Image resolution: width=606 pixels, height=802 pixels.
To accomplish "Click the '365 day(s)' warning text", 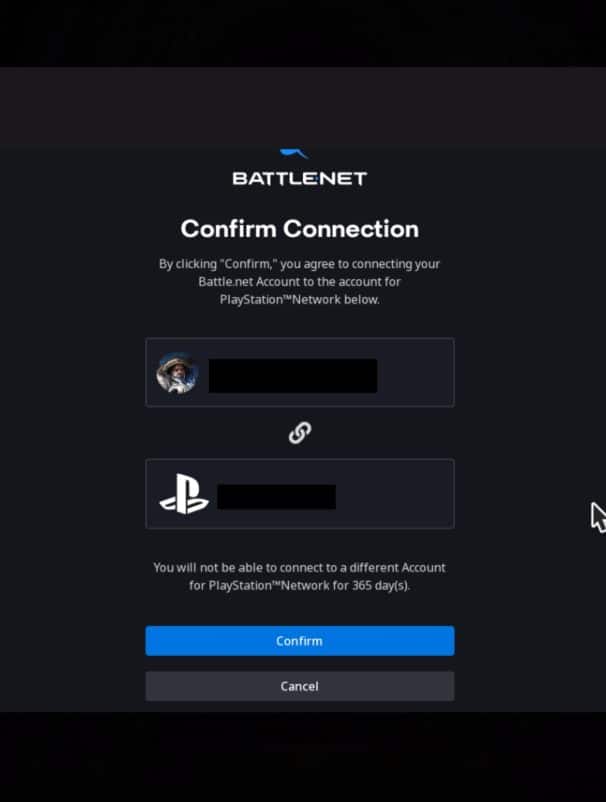I will (381, 586).
